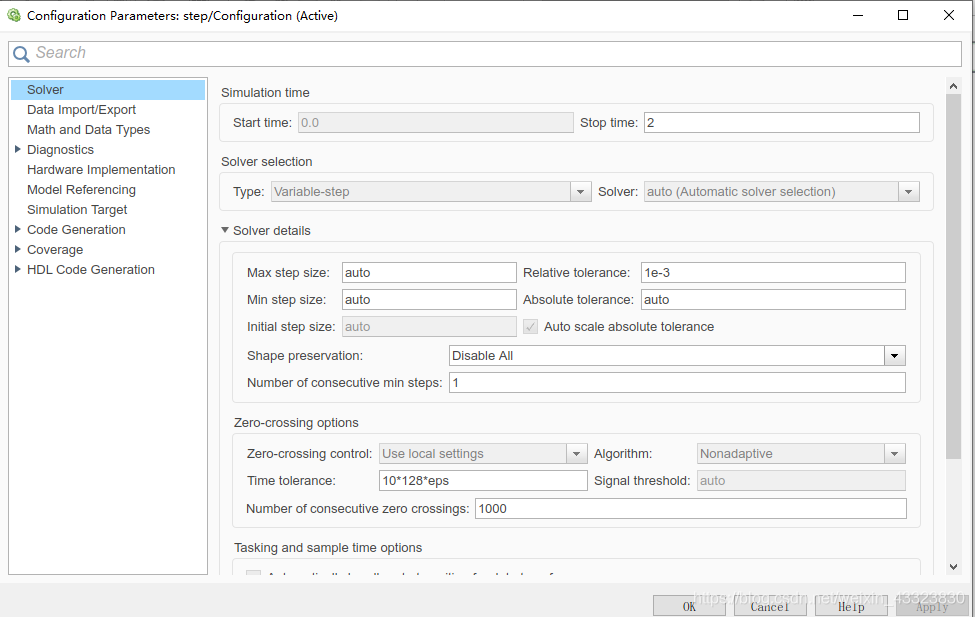The width and height of the screenshot is (975, 617).
Task: Maximize the Configuration Parameters window
Action: (903, 16)
